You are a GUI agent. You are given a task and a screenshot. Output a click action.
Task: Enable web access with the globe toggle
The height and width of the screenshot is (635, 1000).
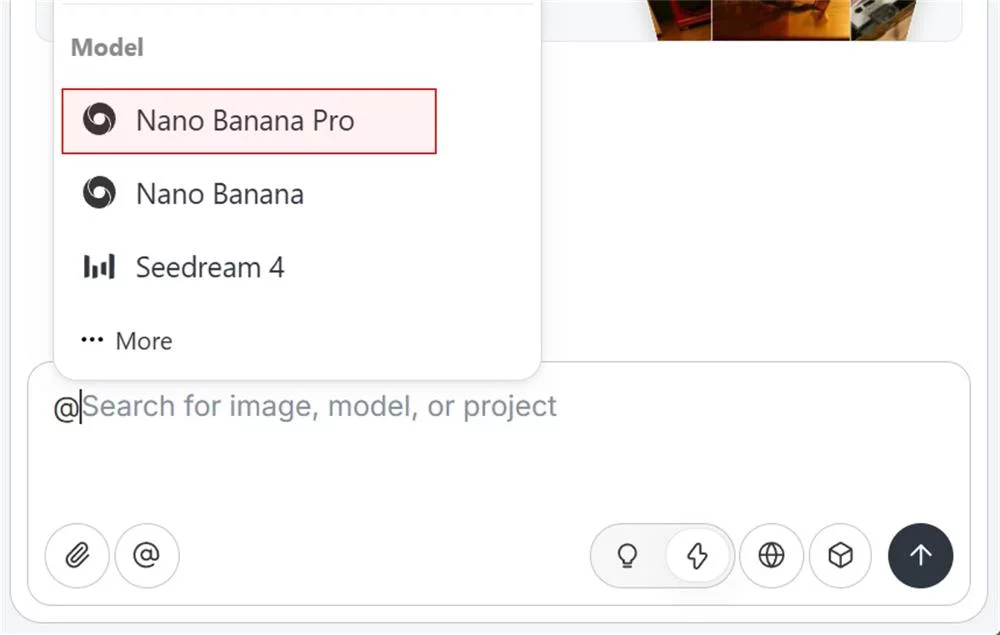click(771, 556)
